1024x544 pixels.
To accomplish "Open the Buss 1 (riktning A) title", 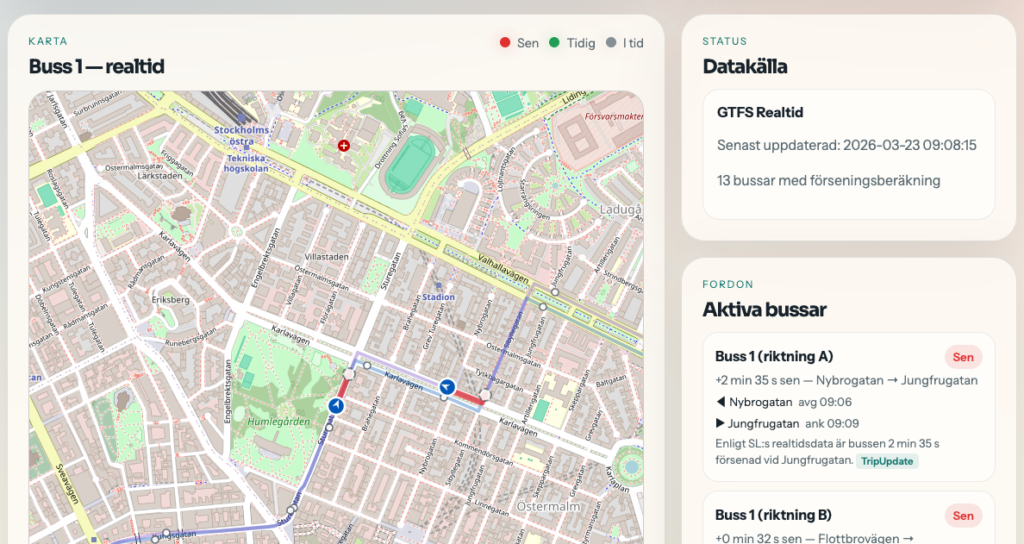I will click(x=774, y=357).
